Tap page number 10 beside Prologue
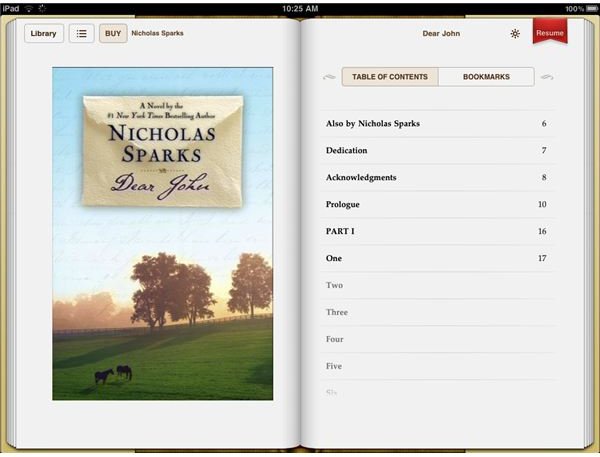The image size is (600, 457). [x=542, y=204]
